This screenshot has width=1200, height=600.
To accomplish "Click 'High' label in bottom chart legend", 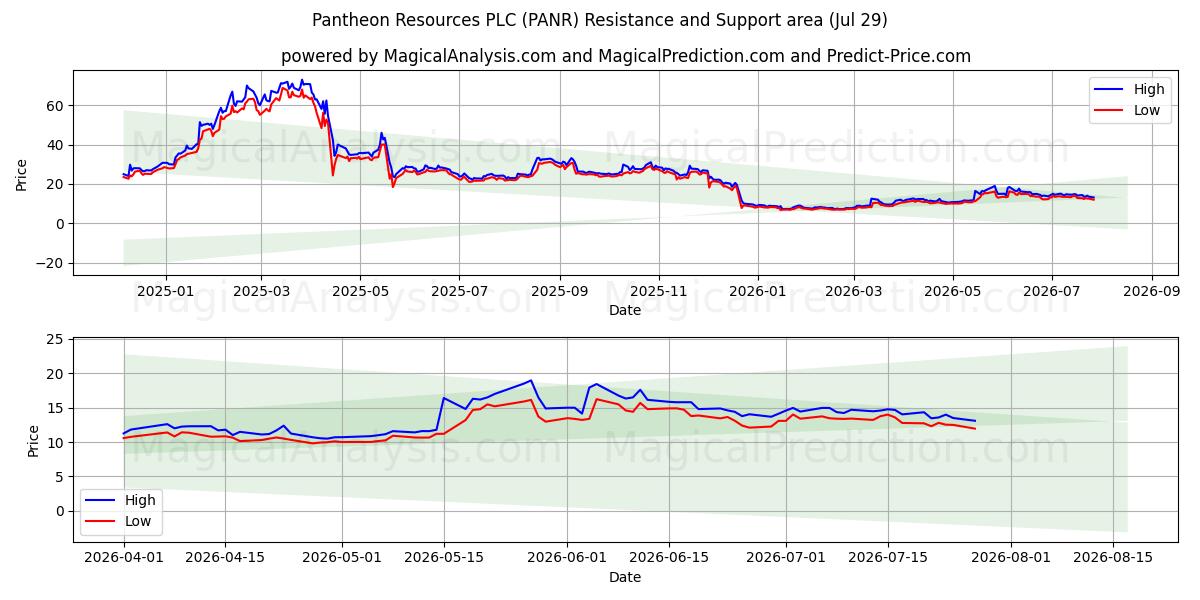I will (x=140, y=499).
